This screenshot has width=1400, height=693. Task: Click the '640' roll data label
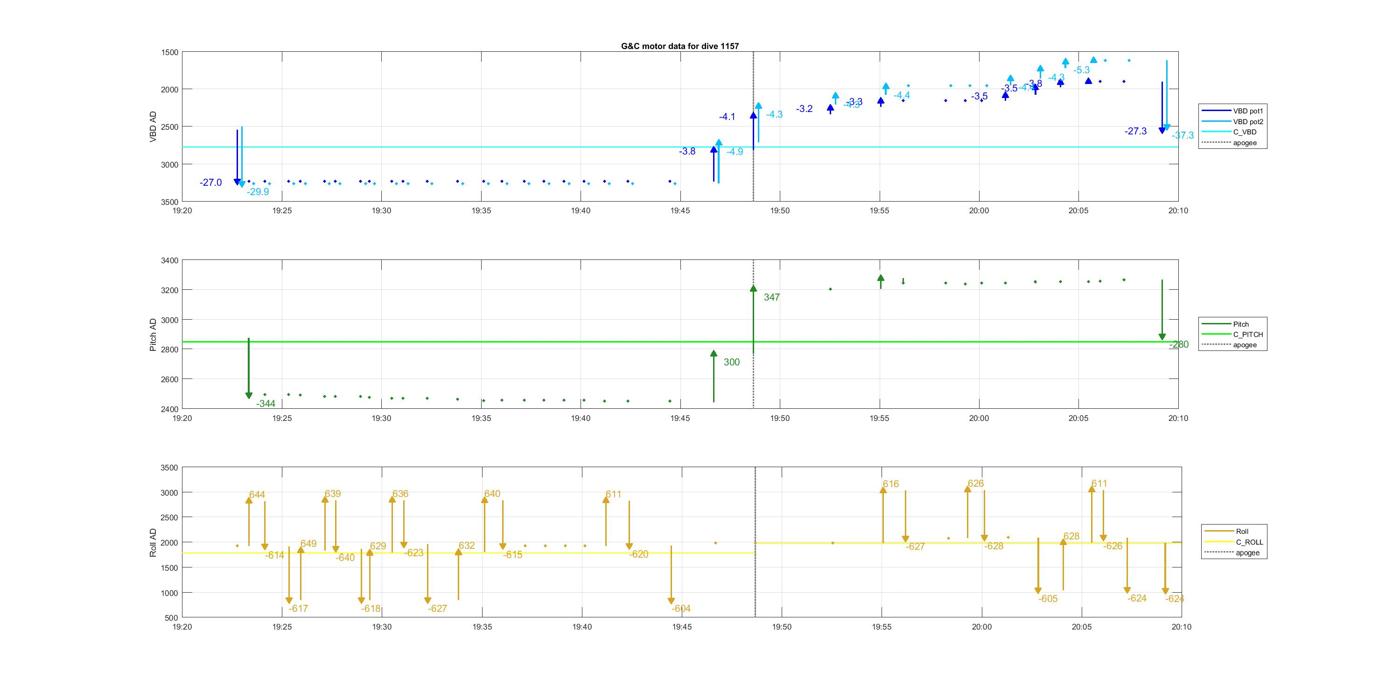(492, 493)
